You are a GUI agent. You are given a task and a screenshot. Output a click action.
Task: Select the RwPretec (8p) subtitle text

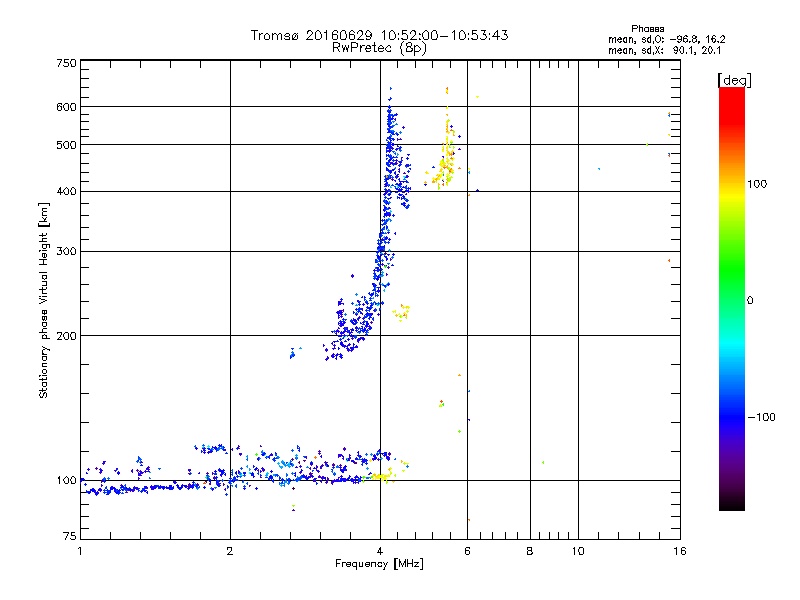(379, 47)
